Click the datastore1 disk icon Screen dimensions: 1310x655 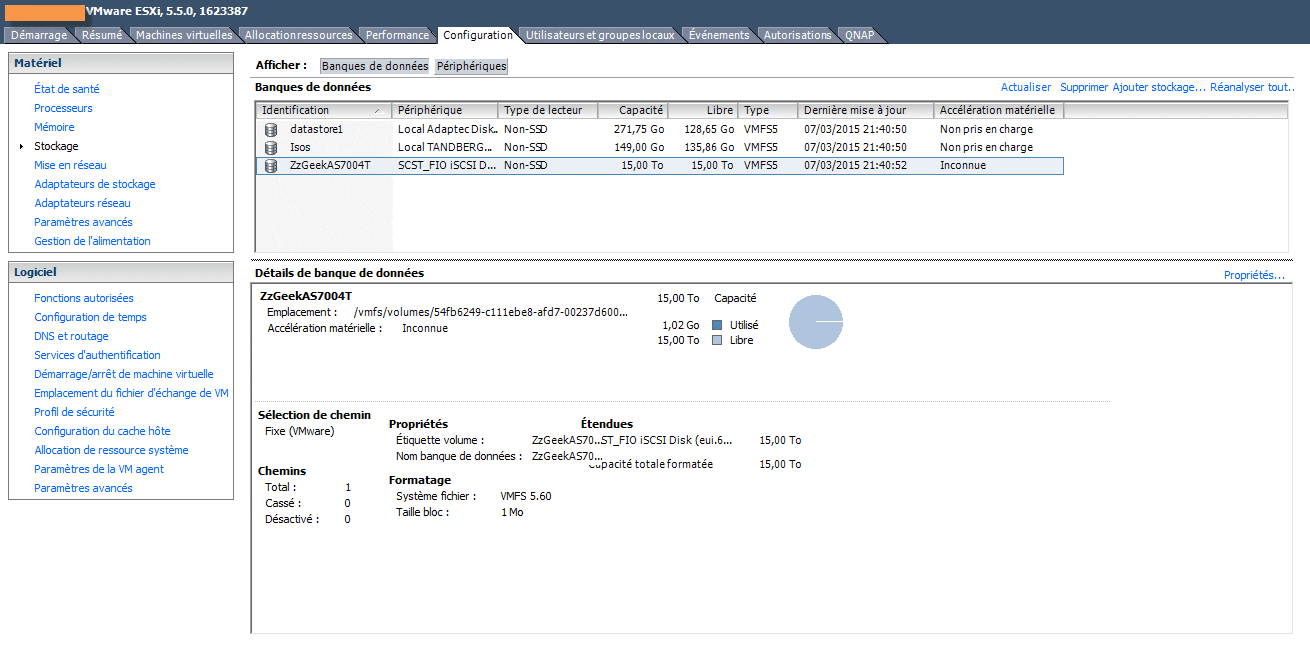[271, 129]
